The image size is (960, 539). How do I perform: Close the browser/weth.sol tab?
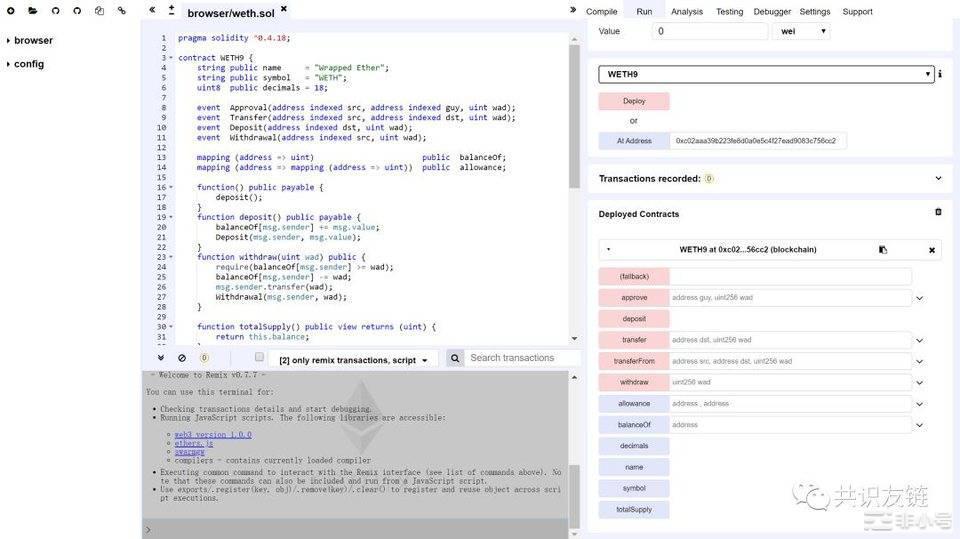click(283, 9)
